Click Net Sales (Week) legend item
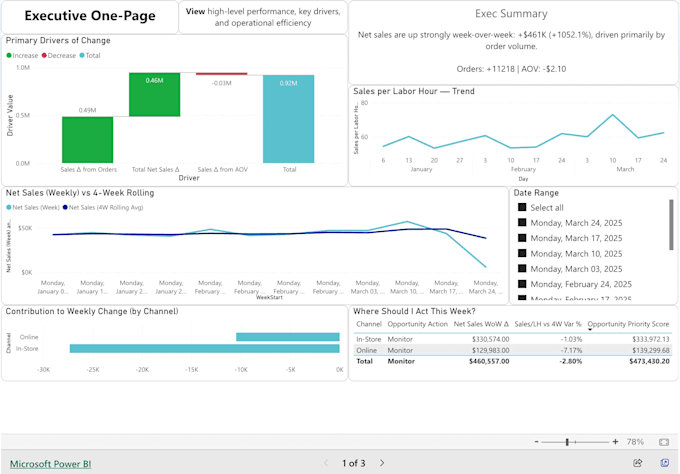This screenshot has width=680, height=474. pyautogui.click(x=33, y=207)
